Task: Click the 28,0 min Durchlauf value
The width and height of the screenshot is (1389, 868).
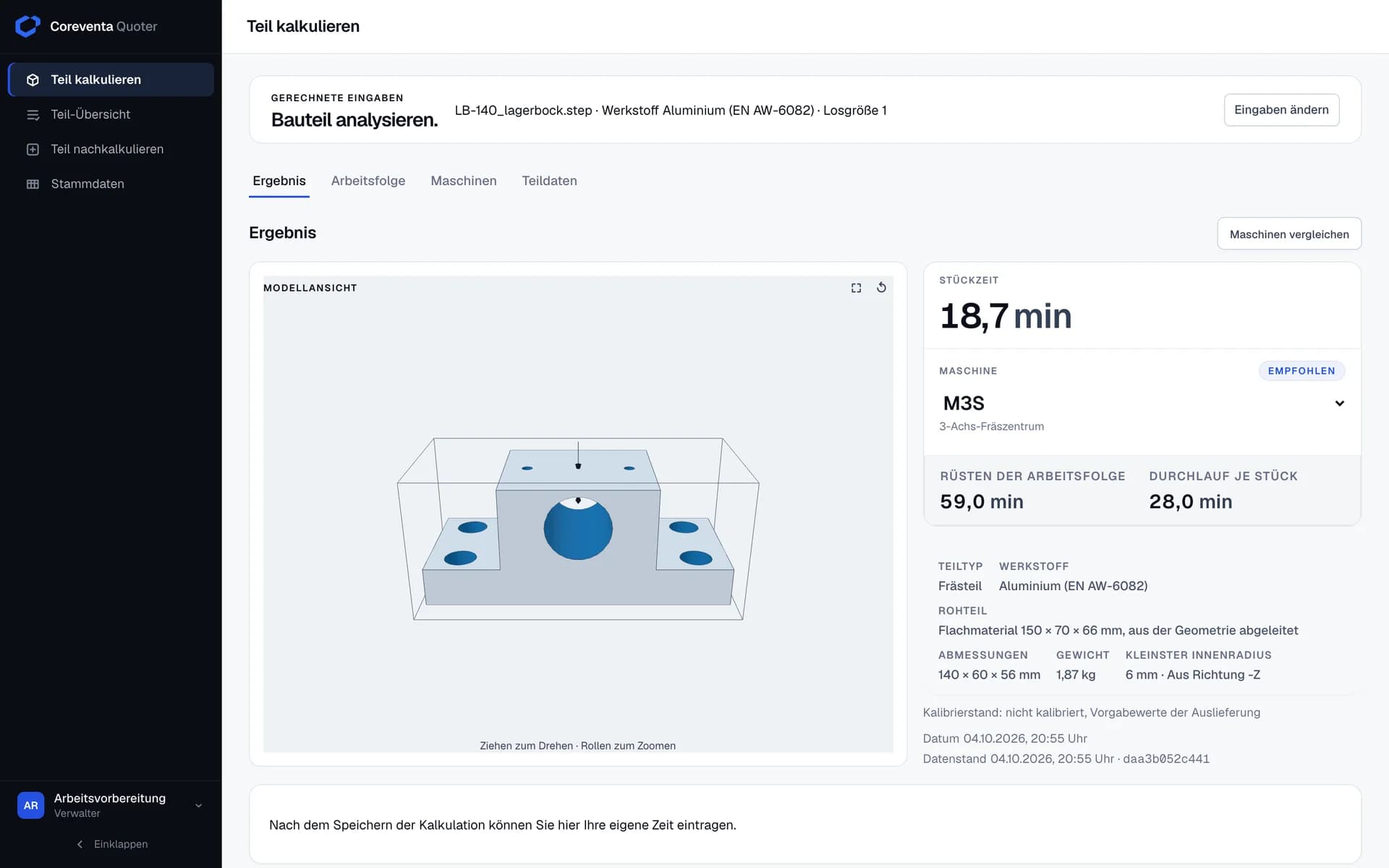Action: pos(1191,501)
